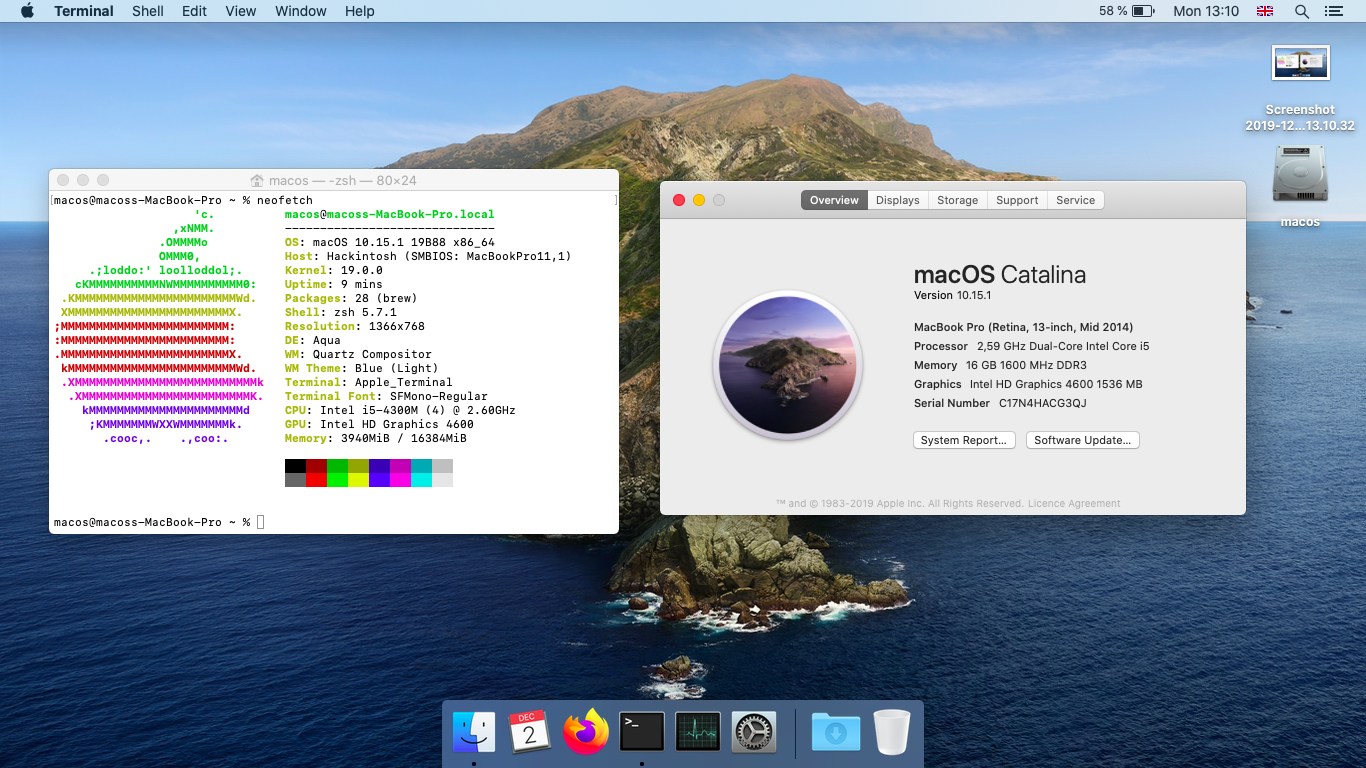
Task: Open System Preferences from the Dock
Action: tap(754, 732)
